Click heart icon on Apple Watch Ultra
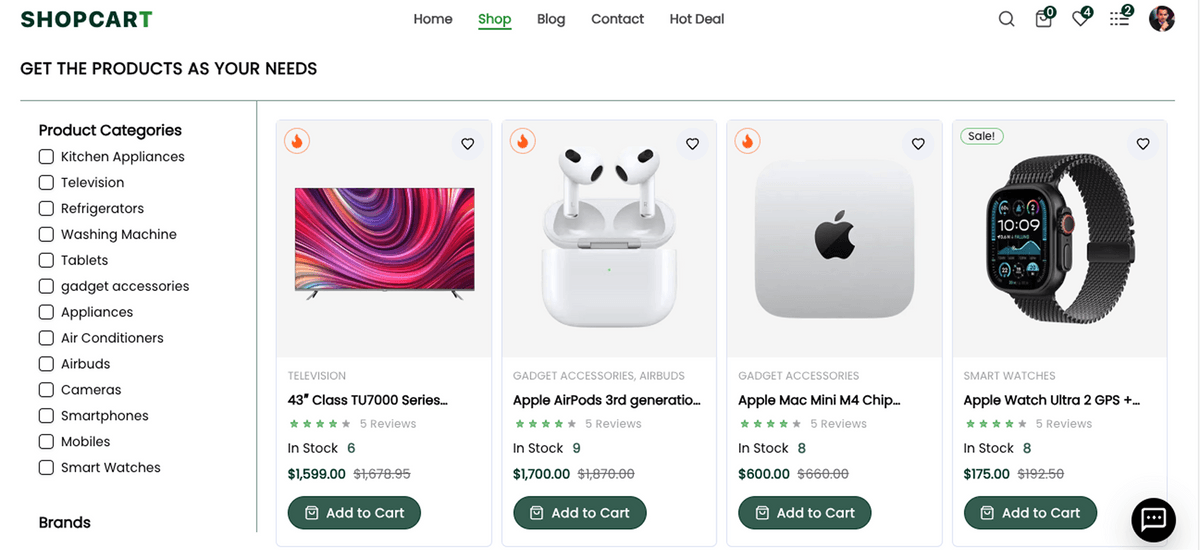The width and height of the screenshot is (1200, 550). [1143, 144]
